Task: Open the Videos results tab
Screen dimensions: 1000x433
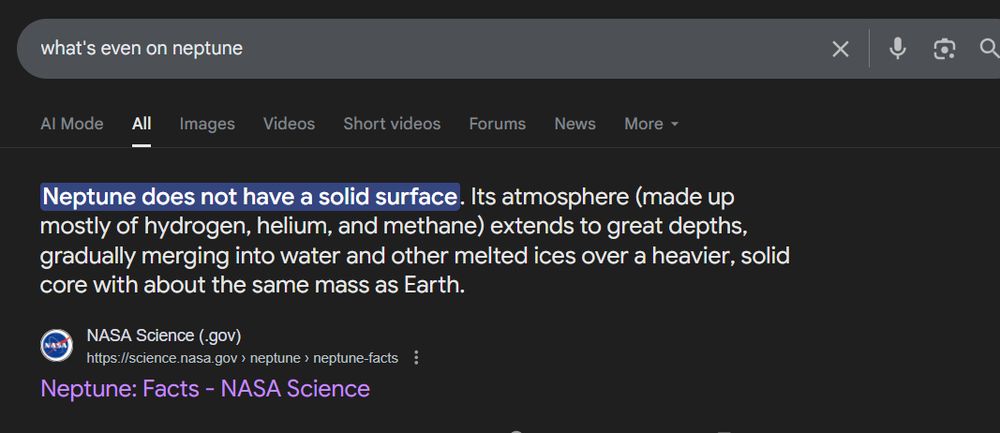Action: tap(289, 124)
